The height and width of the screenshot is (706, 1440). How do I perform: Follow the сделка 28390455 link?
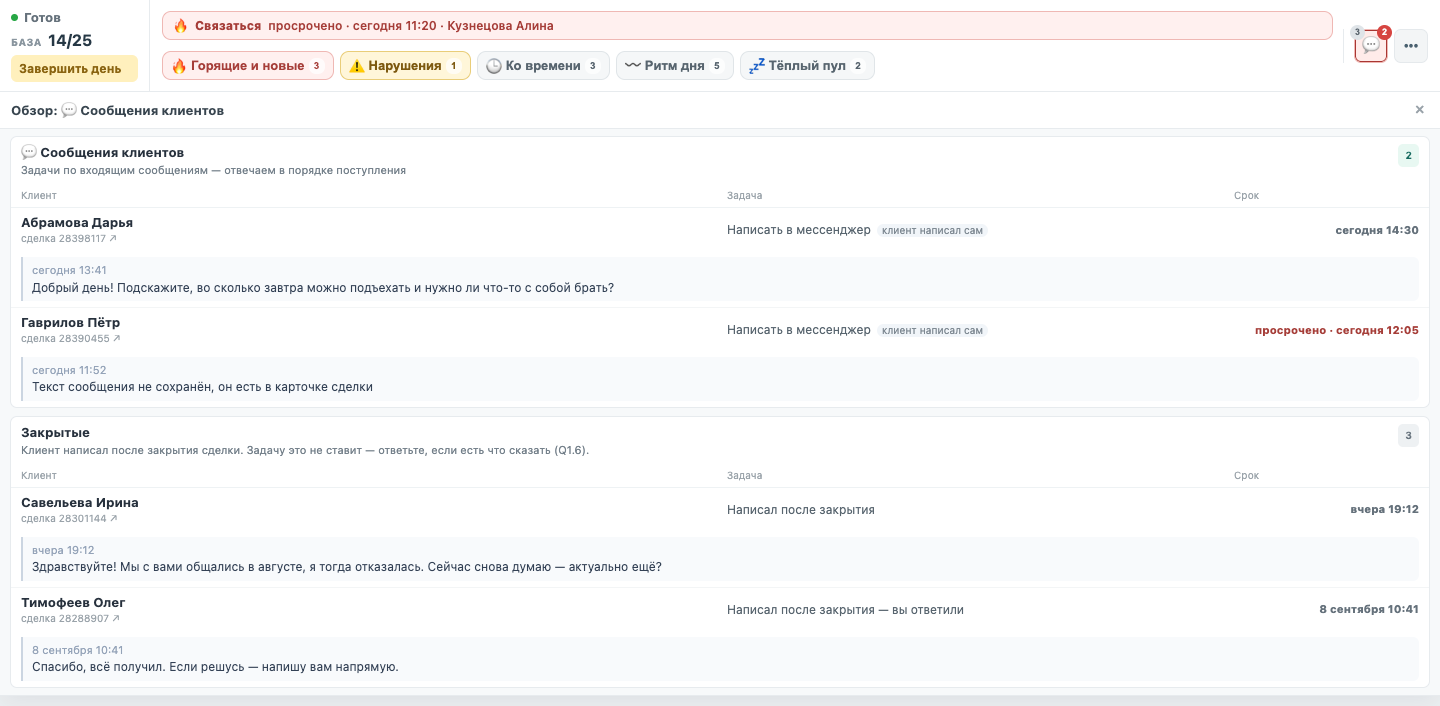click(69, 339)
